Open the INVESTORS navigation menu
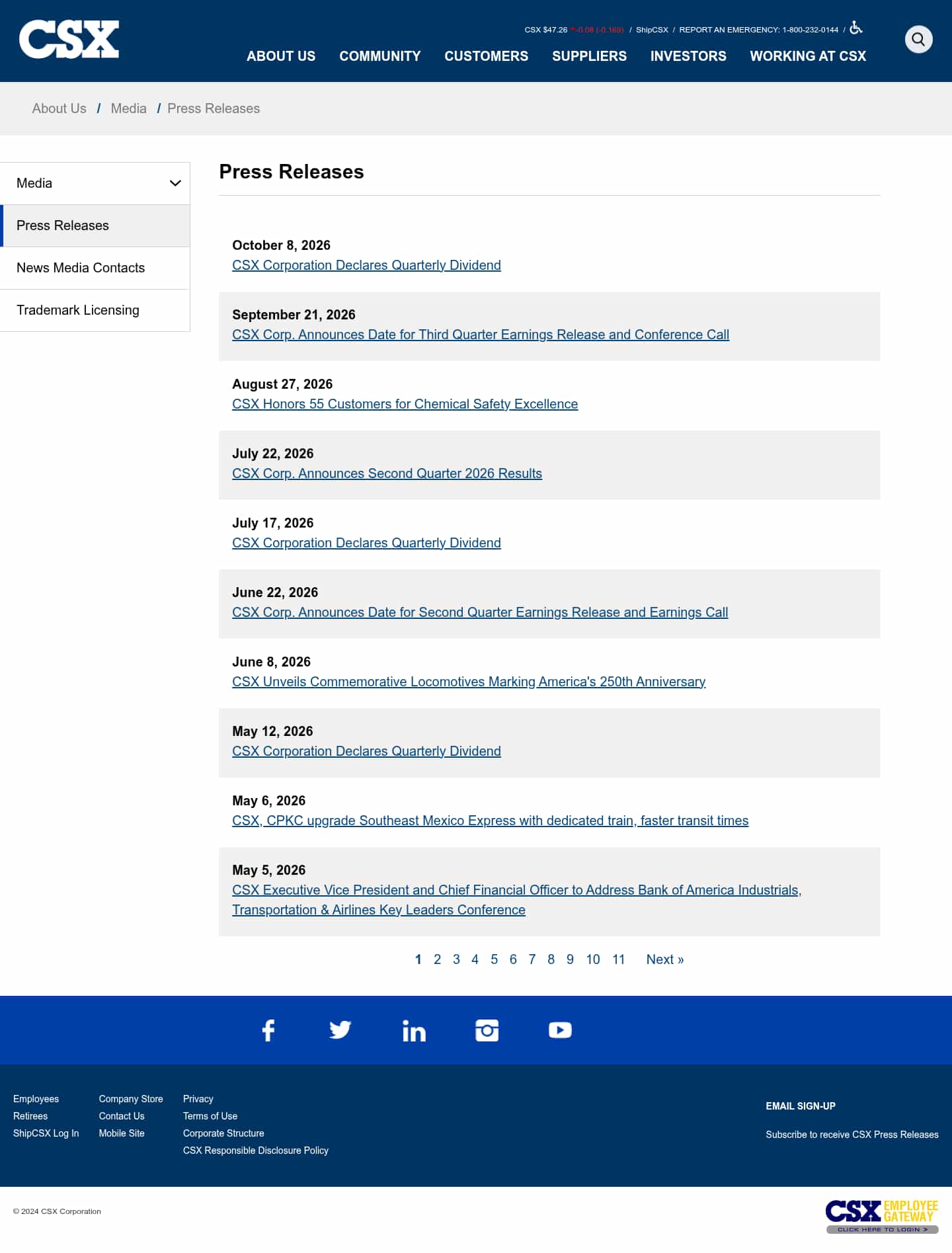This screenshot has height=1253, width=952. coord(688,56)
